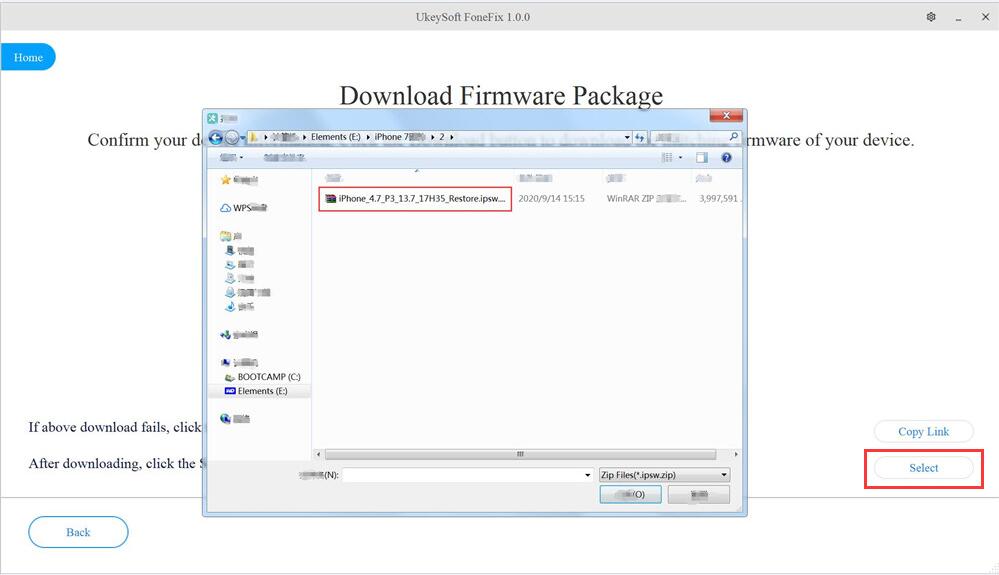This screenshot has width=999, height=575.
Task: Click the BOOTCAMP (C:) drive icon
Action: (x=230, y=377)
